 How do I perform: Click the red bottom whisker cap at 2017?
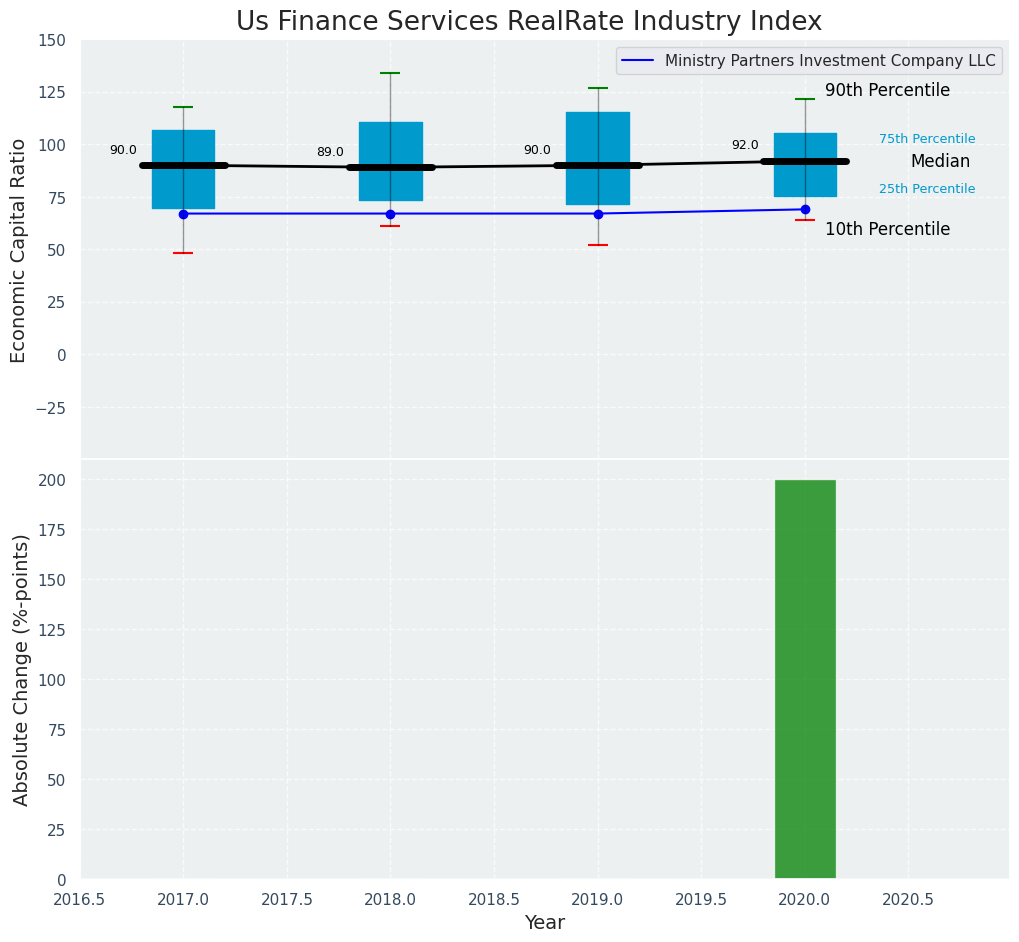[x=183, y=253]
